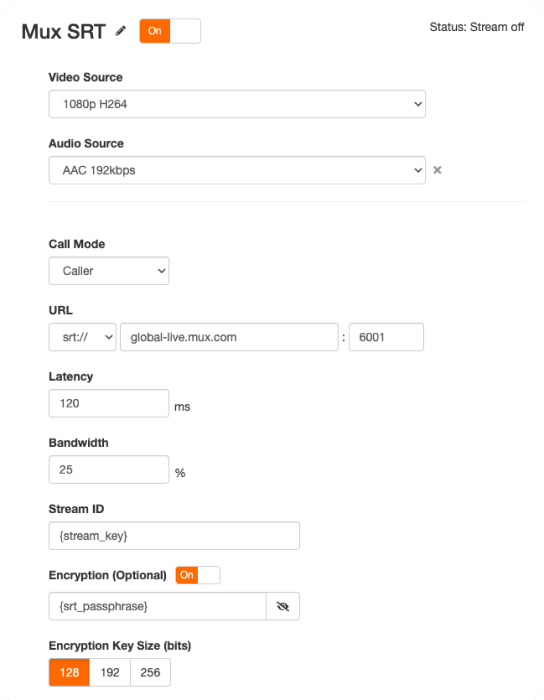This screenshot has height=700, width=544.
Task: Choose the 256 bit key size option
Action: 150,672
